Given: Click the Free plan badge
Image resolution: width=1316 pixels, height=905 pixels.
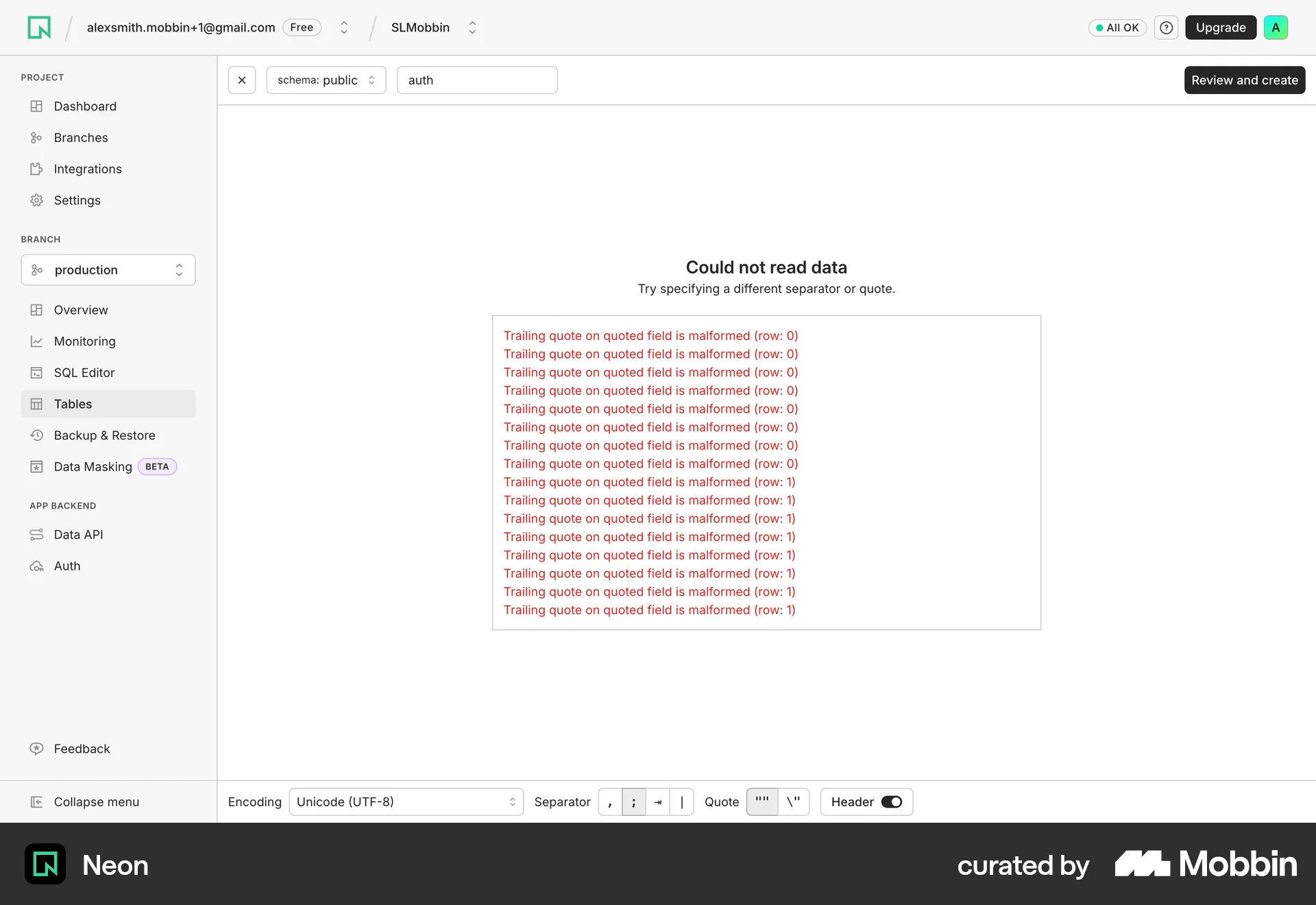Looking at the screenshot, I should tap(302, 27).
